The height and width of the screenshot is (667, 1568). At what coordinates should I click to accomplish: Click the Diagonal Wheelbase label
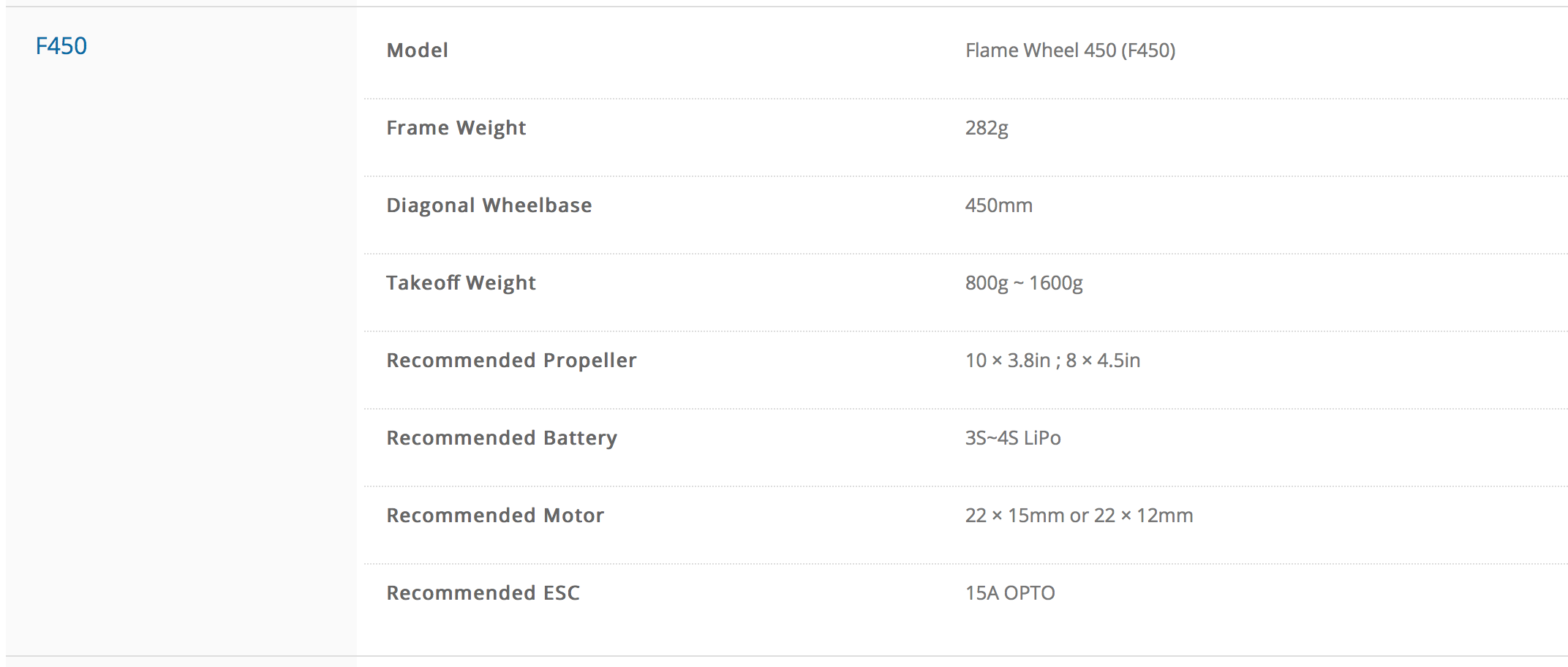(489, 206)
